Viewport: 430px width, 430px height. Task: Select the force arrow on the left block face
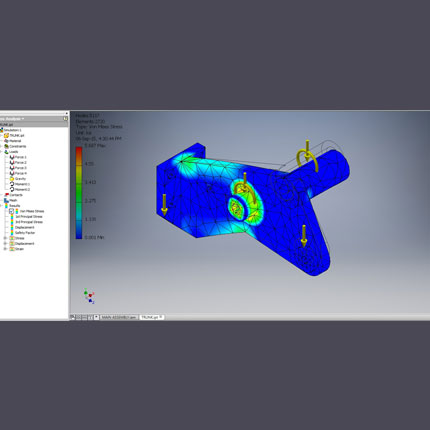tap(164, 204)
